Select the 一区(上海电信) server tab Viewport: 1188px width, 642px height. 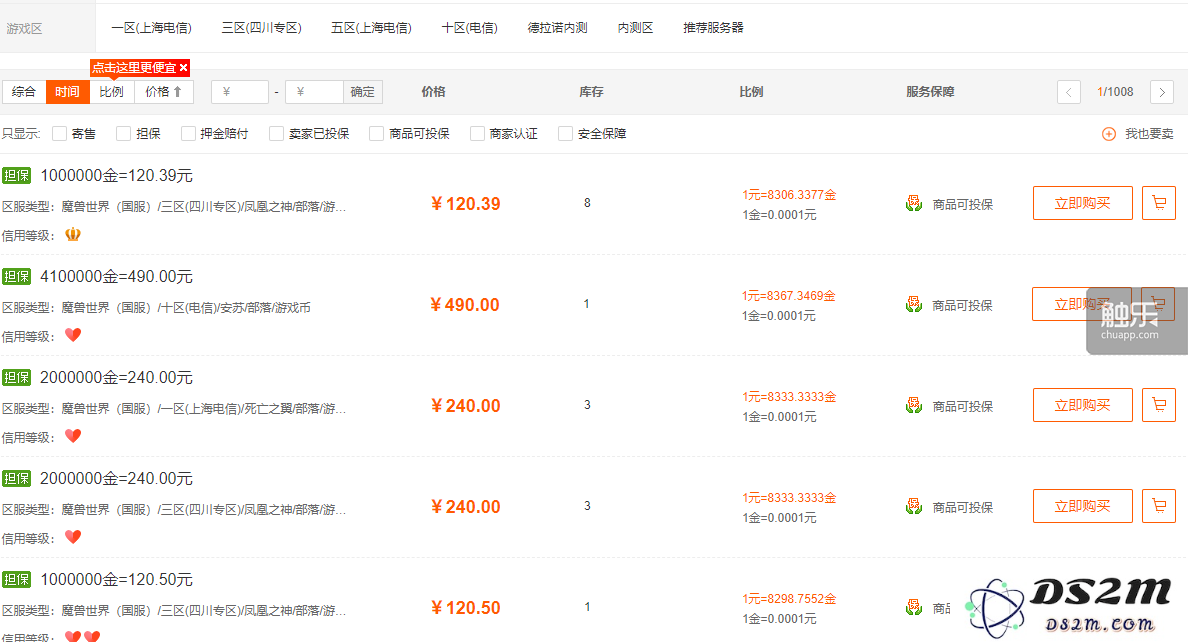point(152,28)
